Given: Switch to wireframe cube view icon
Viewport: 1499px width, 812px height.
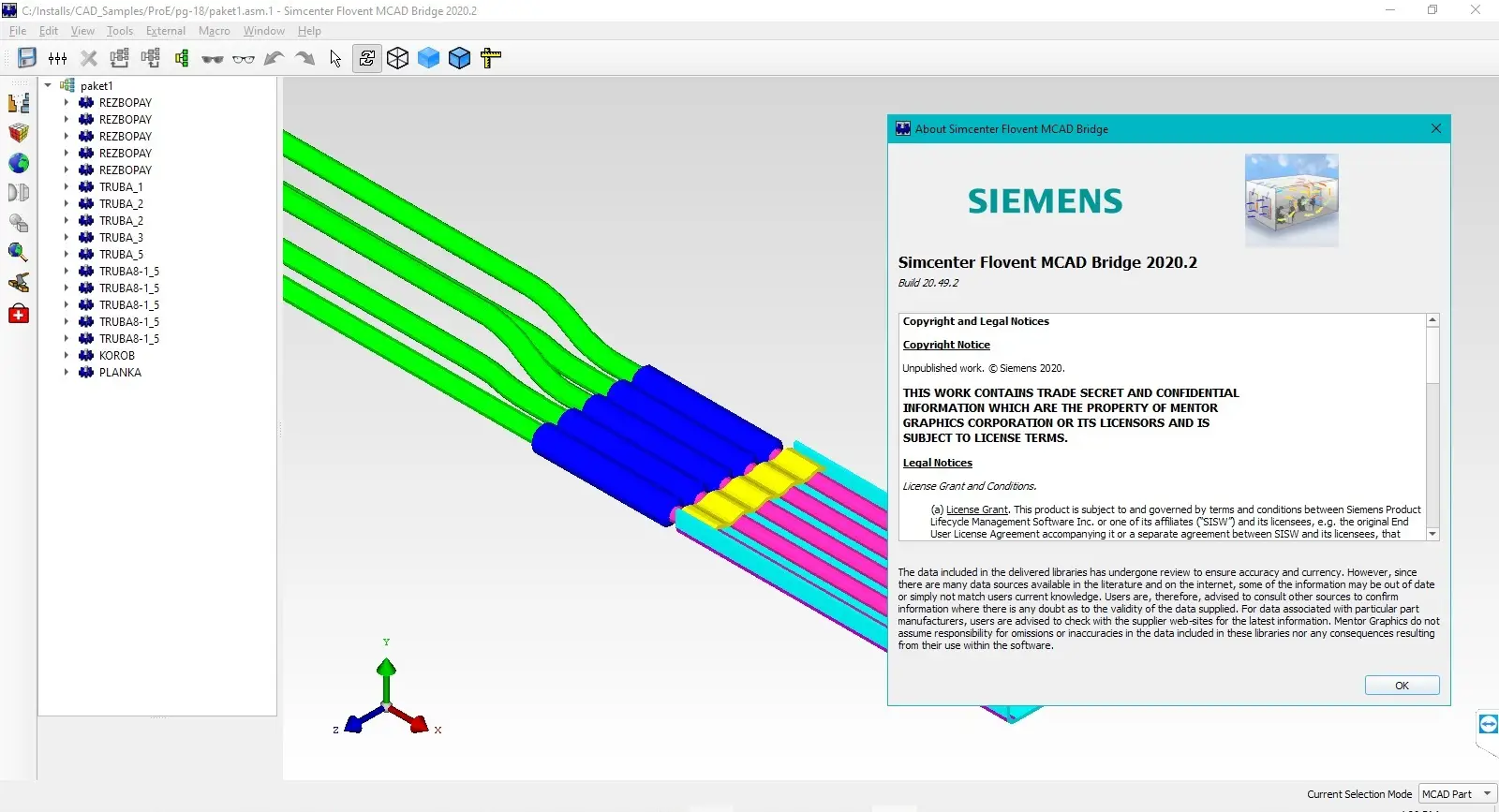Looking at the screenshot, I should pos(398,58).
